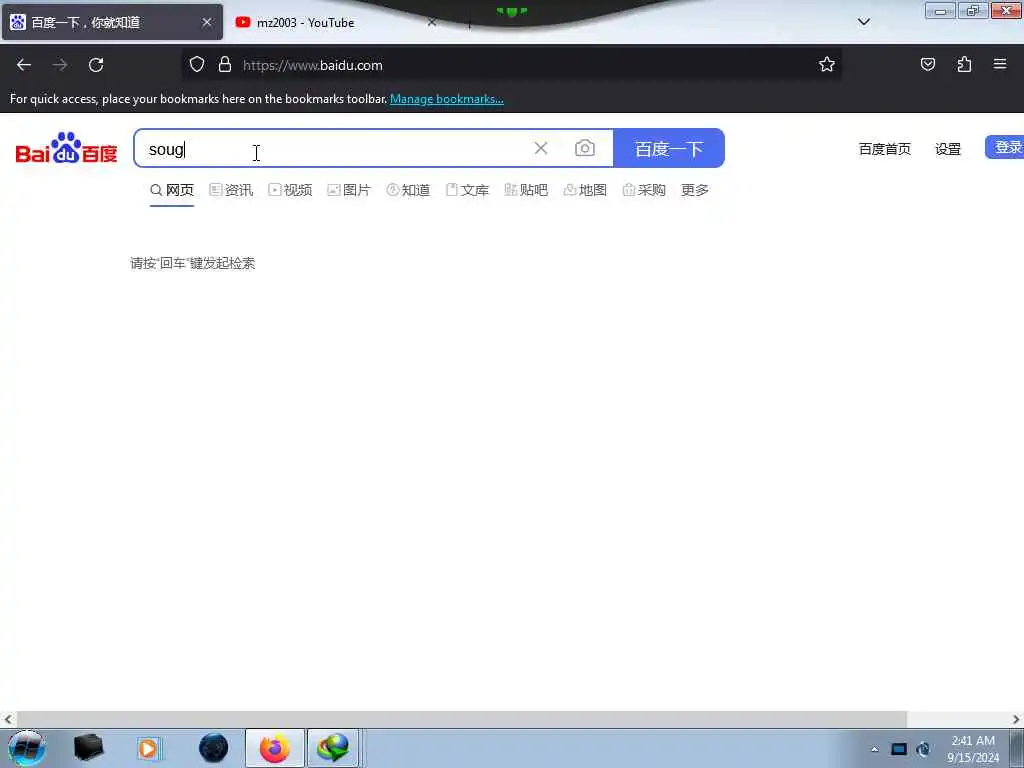Viewport: 1024px width, 768px height.
Task: Go forward with the forward arrow
Action: (x=60, y=65)
